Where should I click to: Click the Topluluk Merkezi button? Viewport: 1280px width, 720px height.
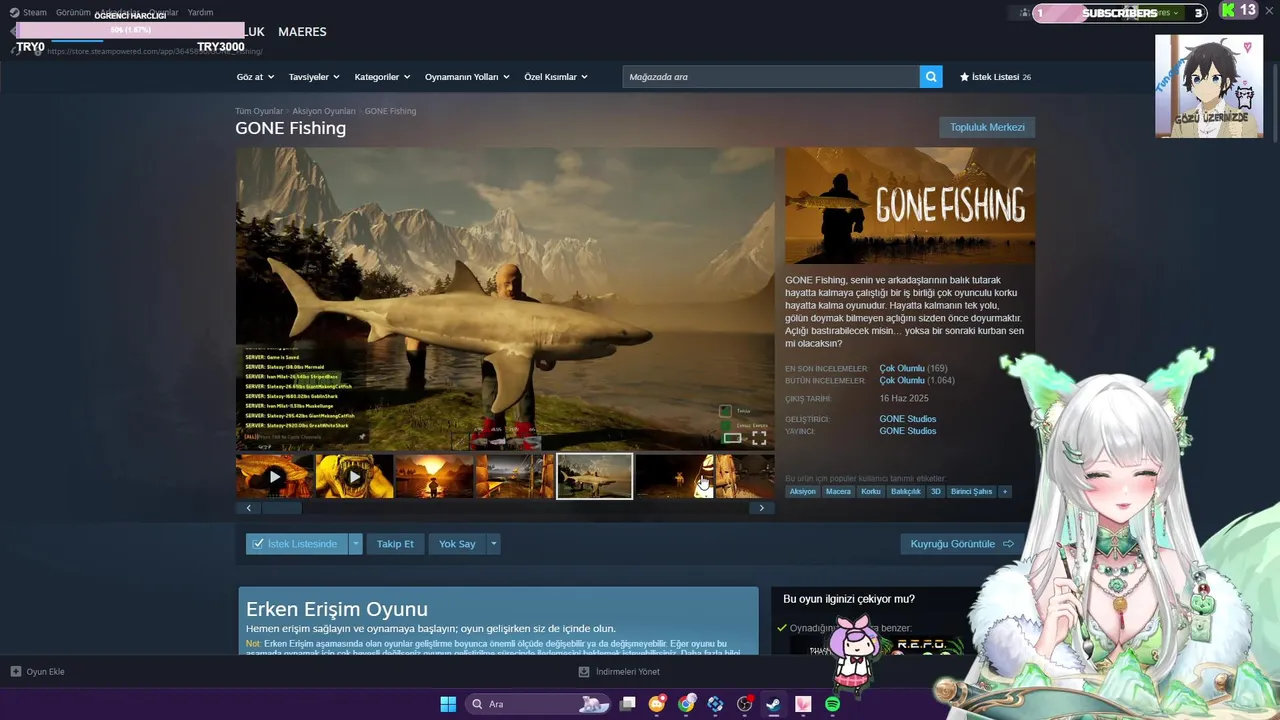[x=987, y=127]
